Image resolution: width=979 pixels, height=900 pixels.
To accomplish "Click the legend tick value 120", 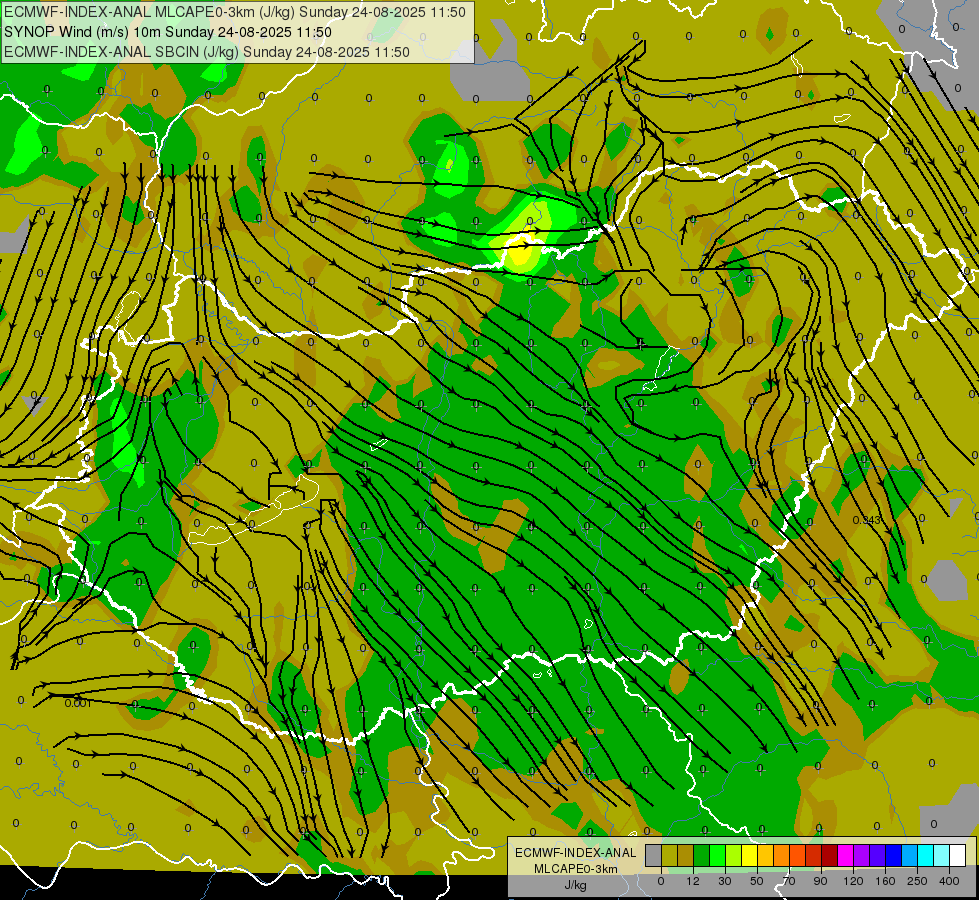I will click(853, 881).
